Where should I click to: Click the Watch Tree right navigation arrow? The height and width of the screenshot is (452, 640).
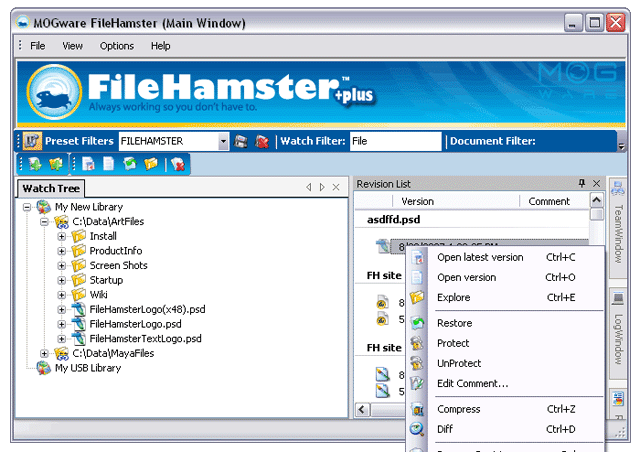(x=322, y=187)
